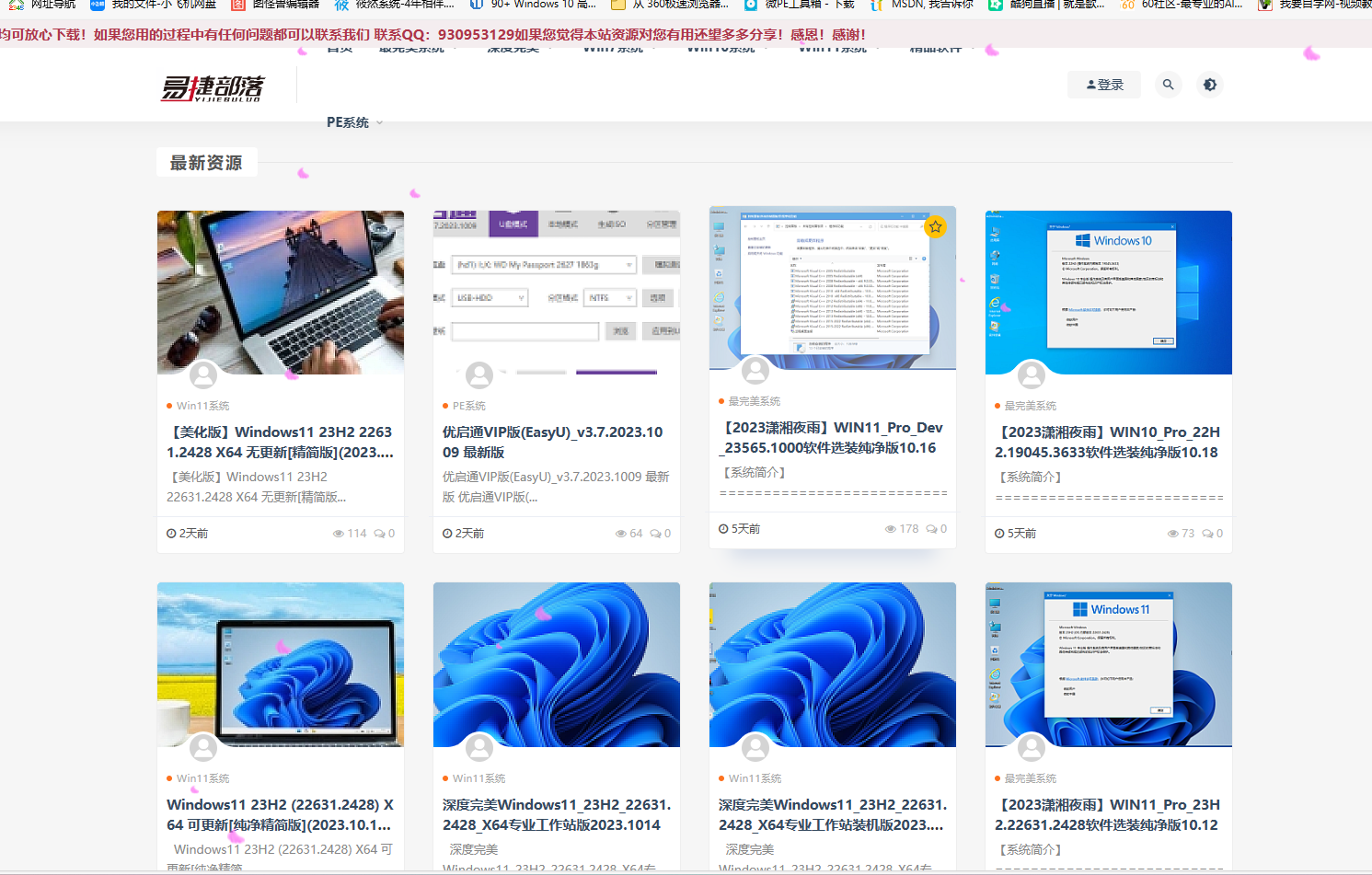Go home via the 易捷部落 logo
Viewport: 1372px width, 875px height.
tap(213, 87)
